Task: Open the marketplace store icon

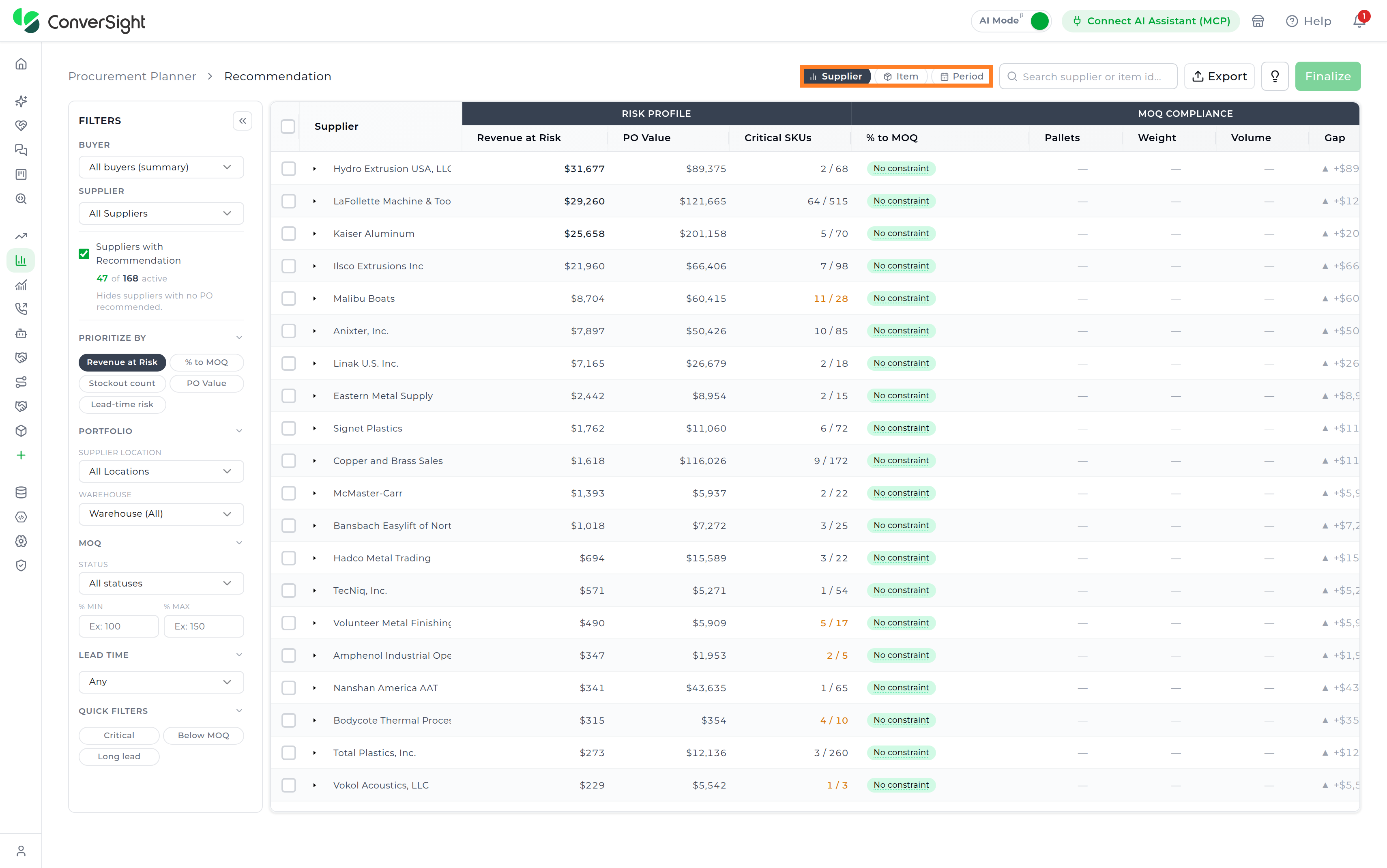Action: [x=1257, y=21]
